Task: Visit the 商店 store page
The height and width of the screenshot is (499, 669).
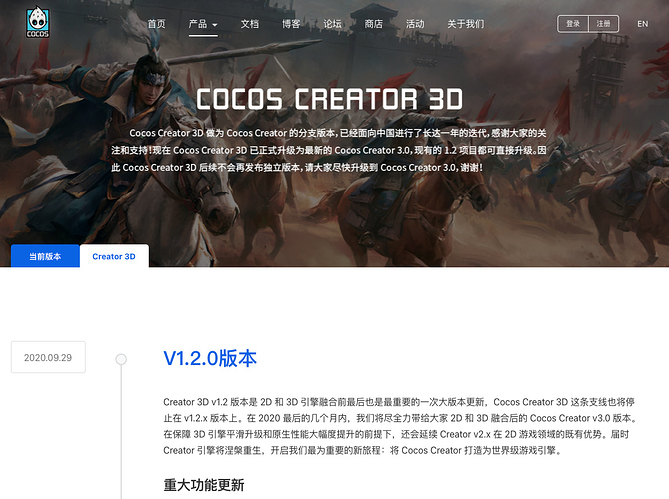Action: click(x=374, y=24)
